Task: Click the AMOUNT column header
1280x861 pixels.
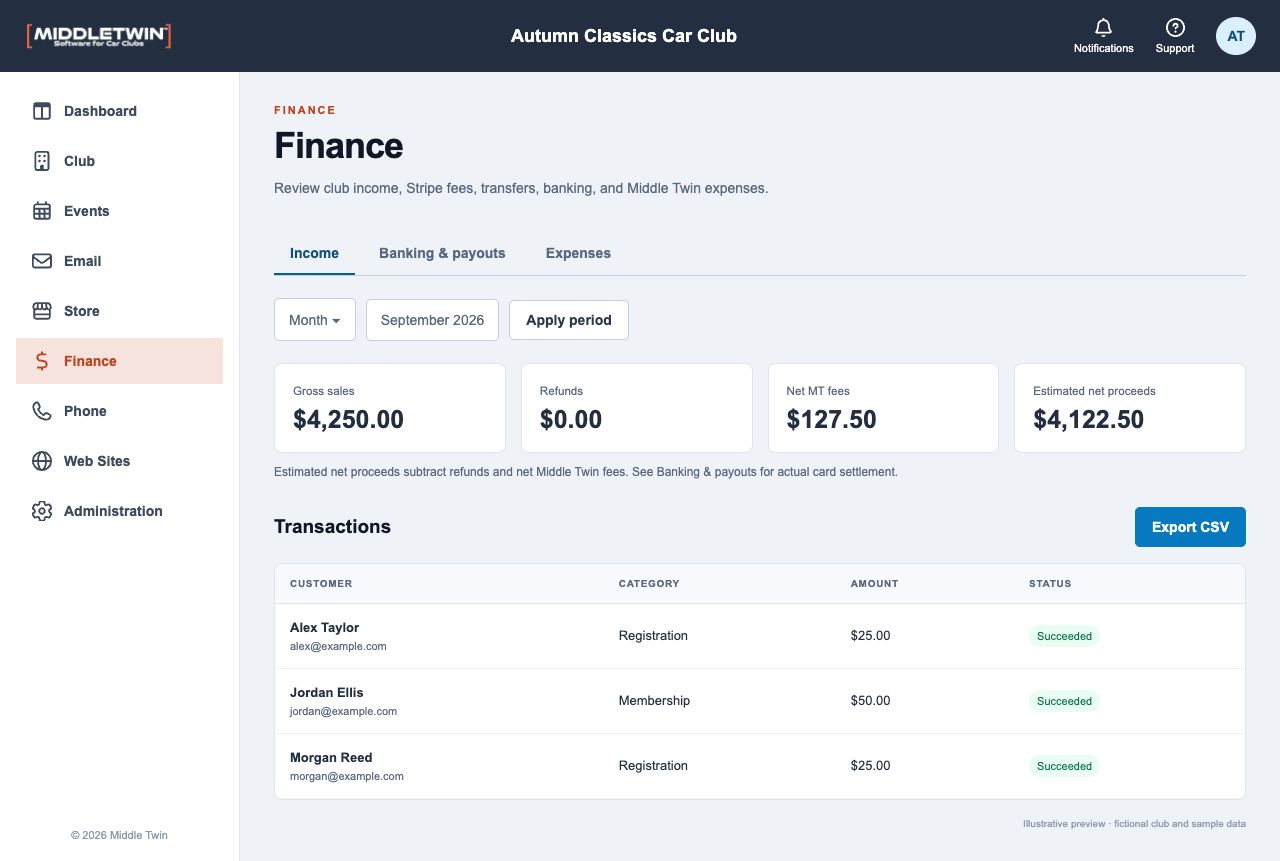Action: pyautogui.click(x=874, y=584)
